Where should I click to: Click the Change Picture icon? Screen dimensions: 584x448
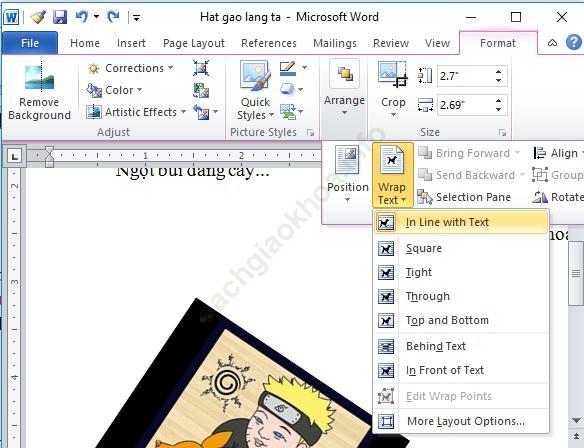tap(201, 90)
